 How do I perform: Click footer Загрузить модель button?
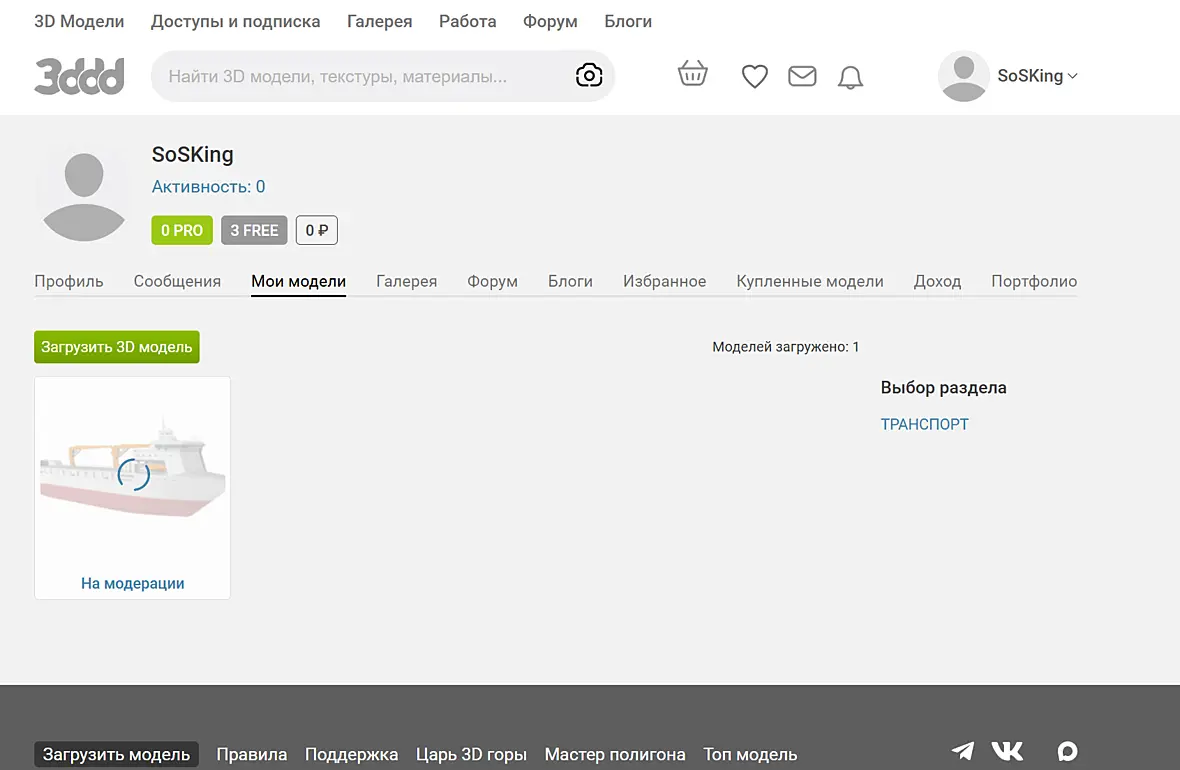(x=117, y=754)
